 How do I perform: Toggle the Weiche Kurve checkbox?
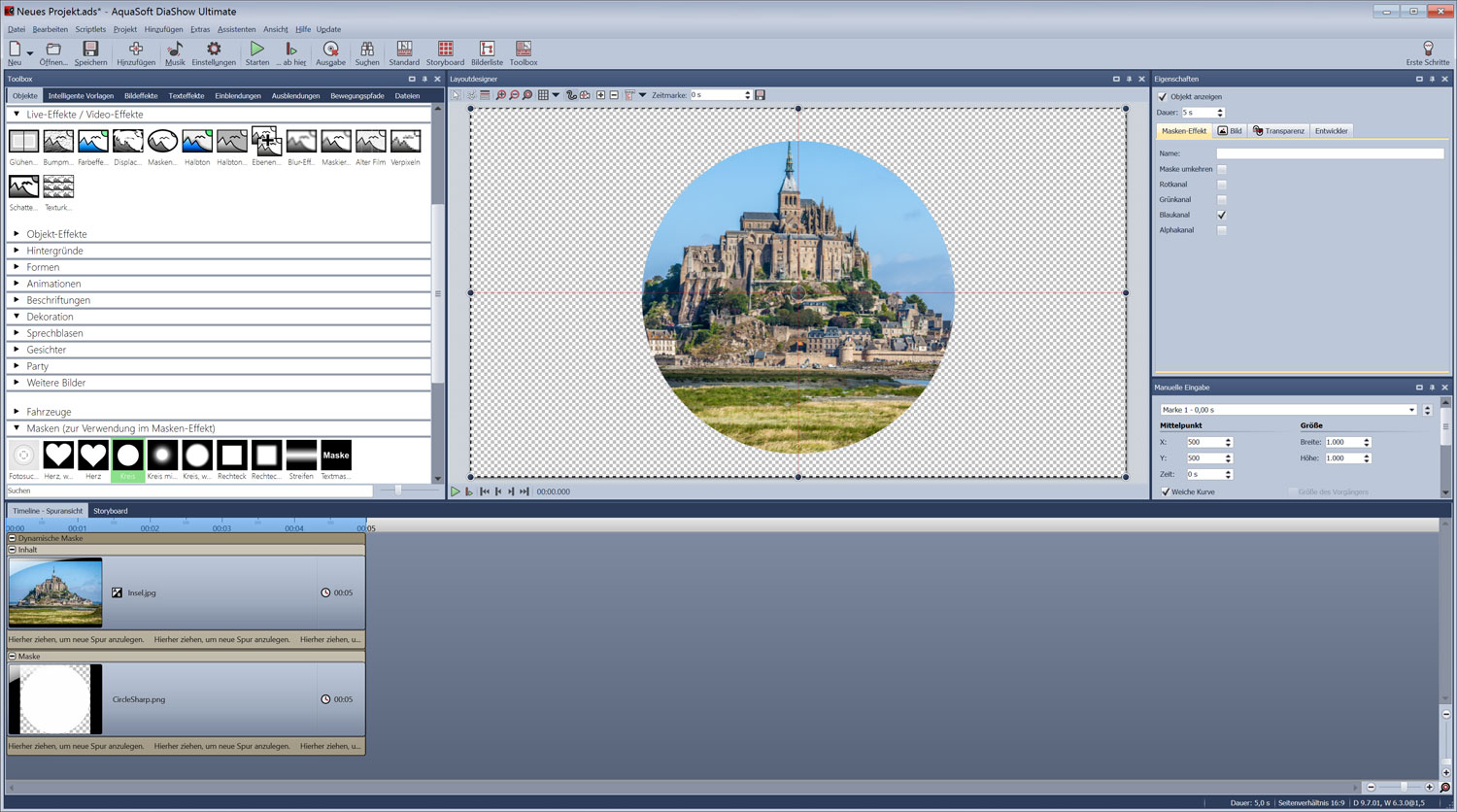point(1166,491)
